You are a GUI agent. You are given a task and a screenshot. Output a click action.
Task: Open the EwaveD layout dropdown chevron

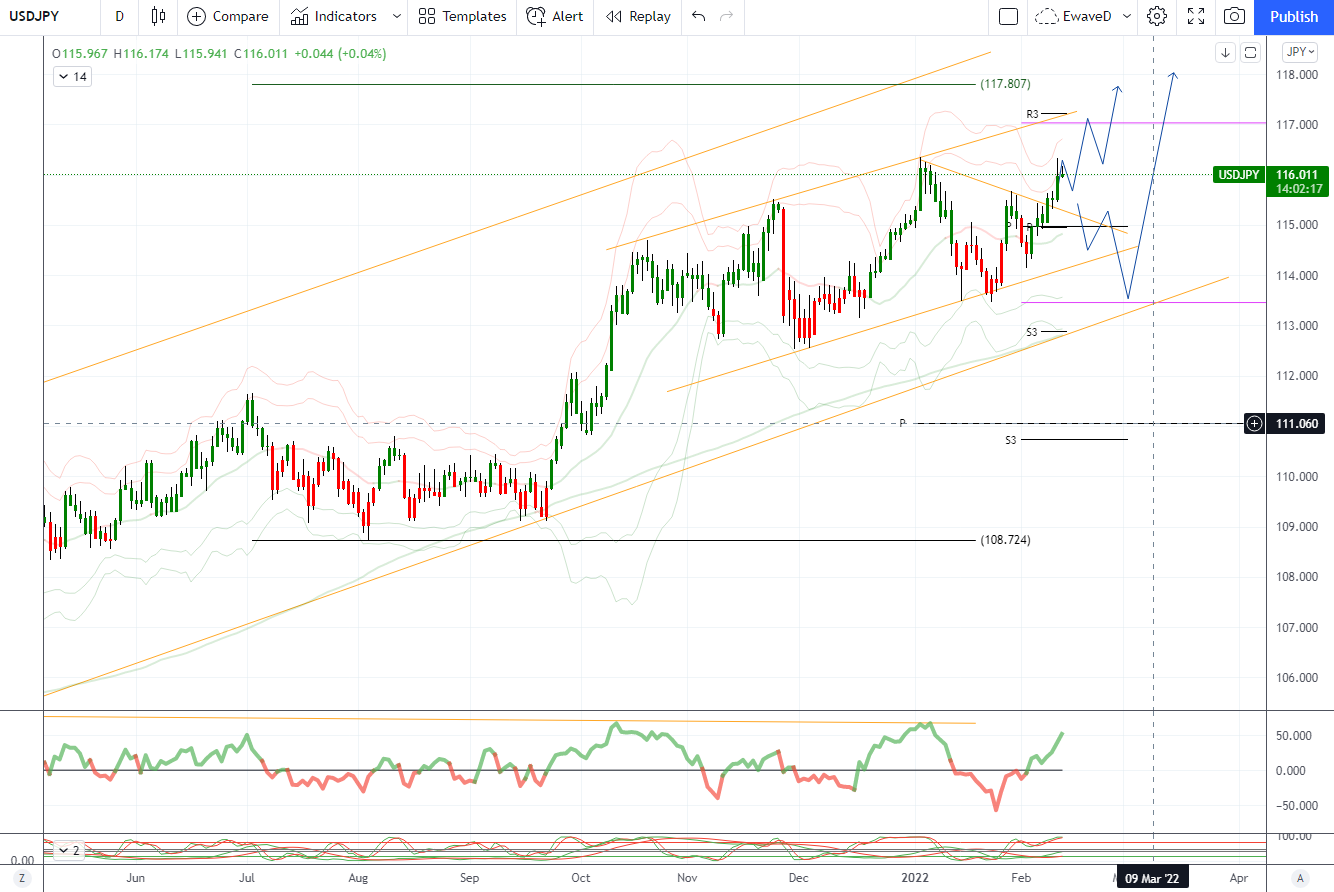click(1127, 16)
